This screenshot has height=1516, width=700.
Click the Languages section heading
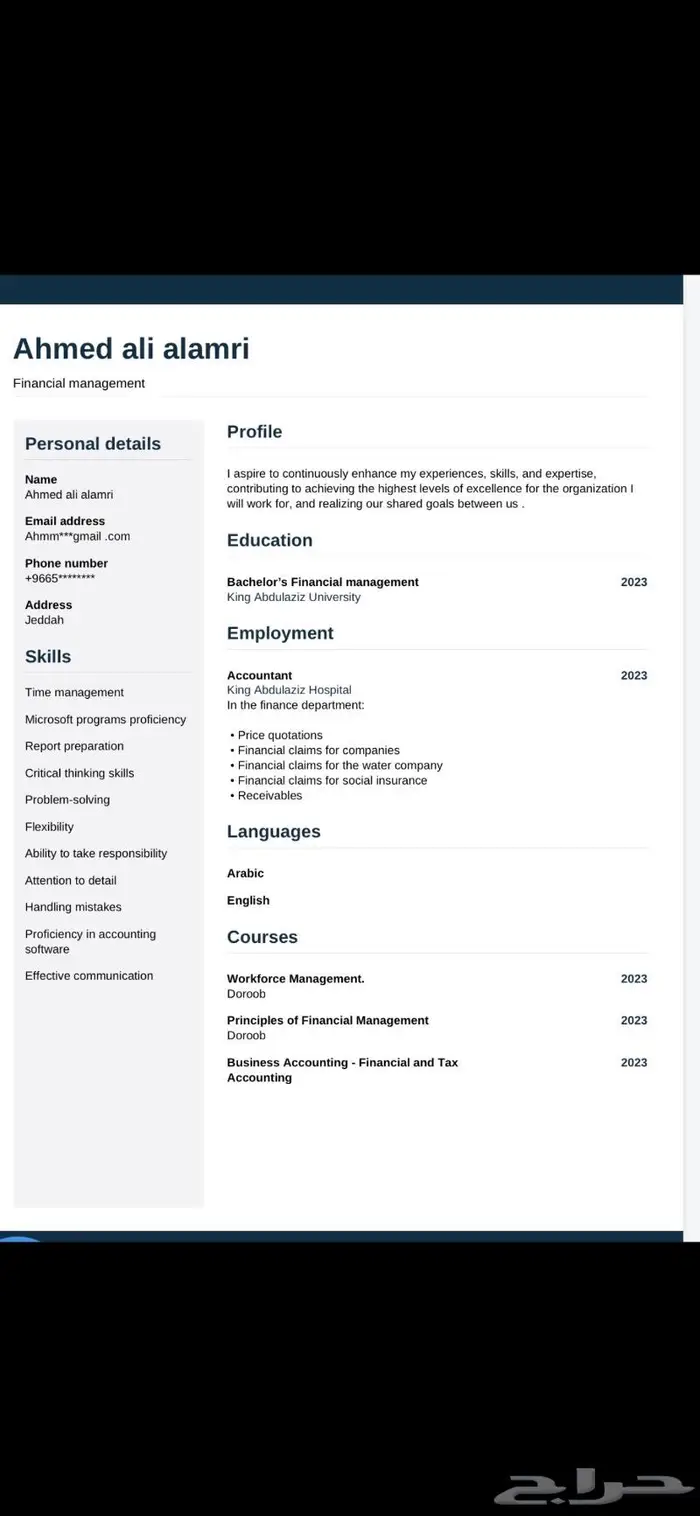(273, 831)
